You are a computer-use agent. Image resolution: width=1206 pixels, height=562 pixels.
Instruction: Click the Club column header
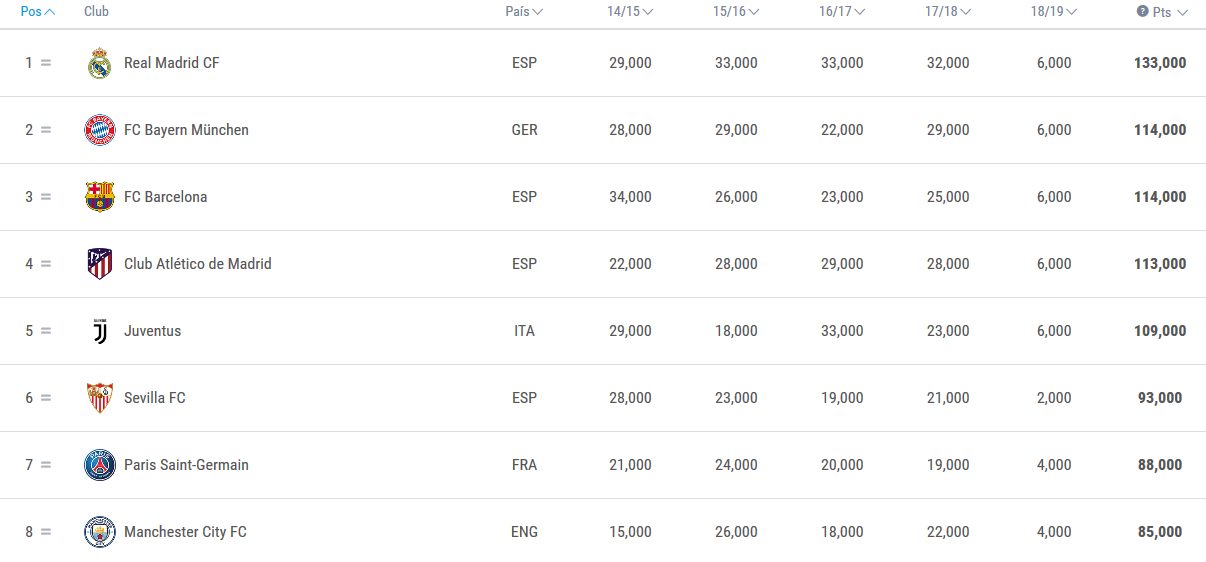tap(96, 12)
